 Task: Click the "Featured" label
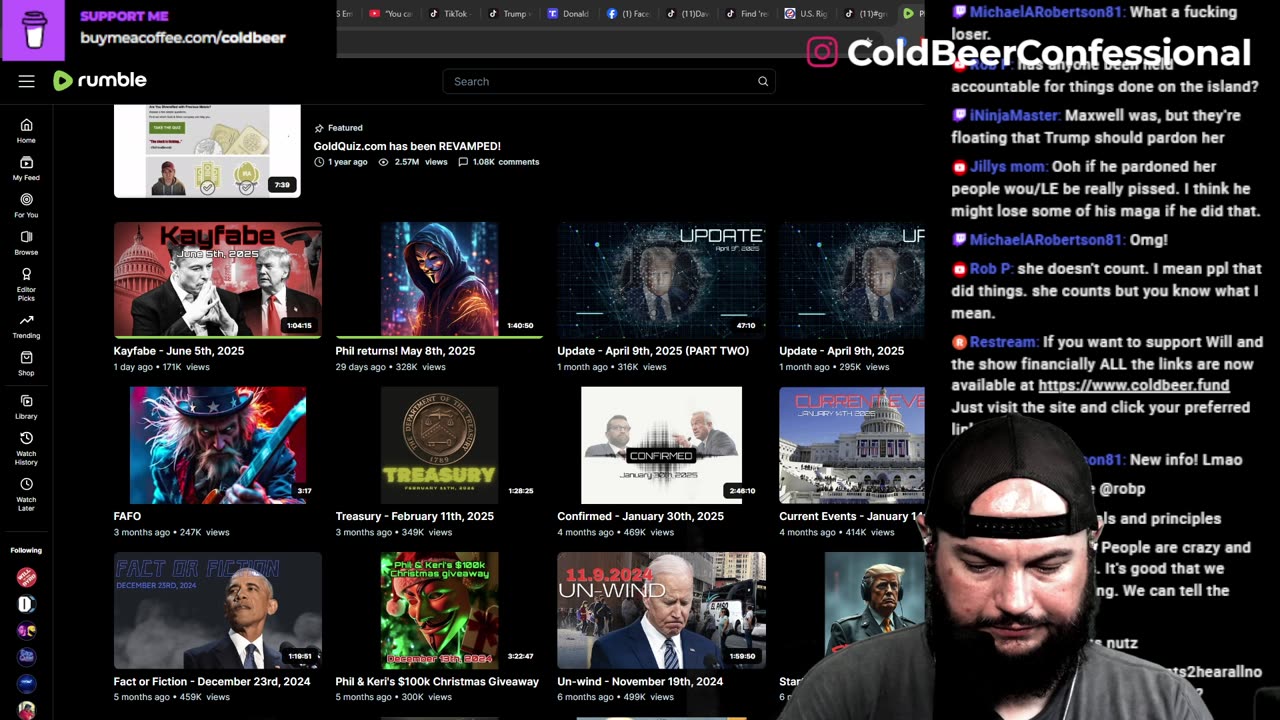tap(345, 128)
